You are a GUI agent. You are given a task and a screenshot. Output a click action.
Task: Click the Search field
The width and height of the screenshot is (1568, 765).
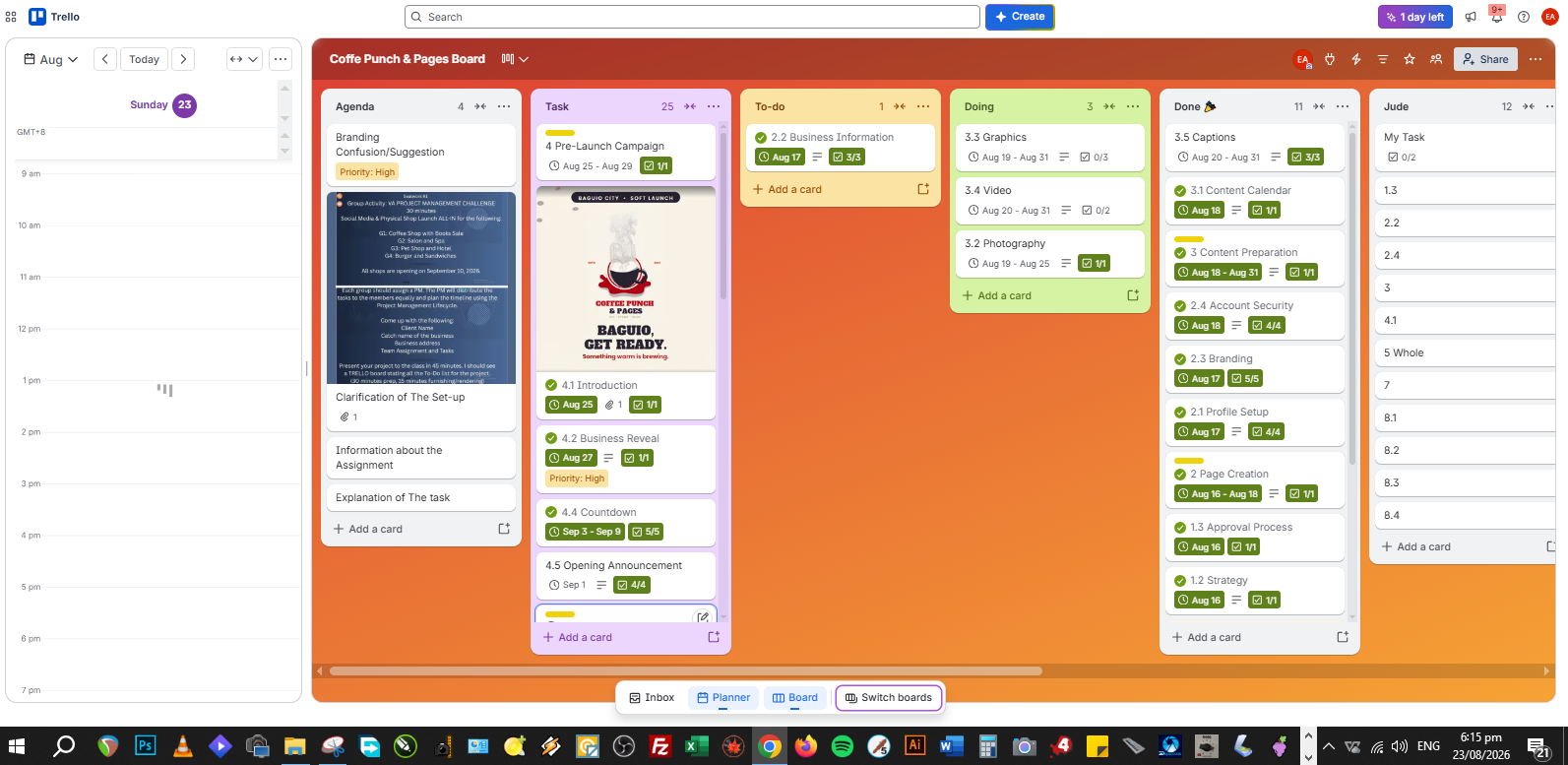[692, 17]
